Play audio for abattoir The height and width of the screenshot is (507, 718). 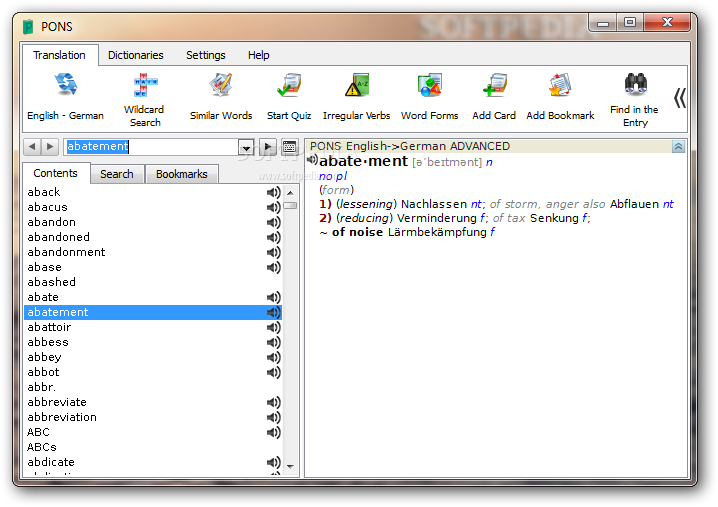(273, 327)
